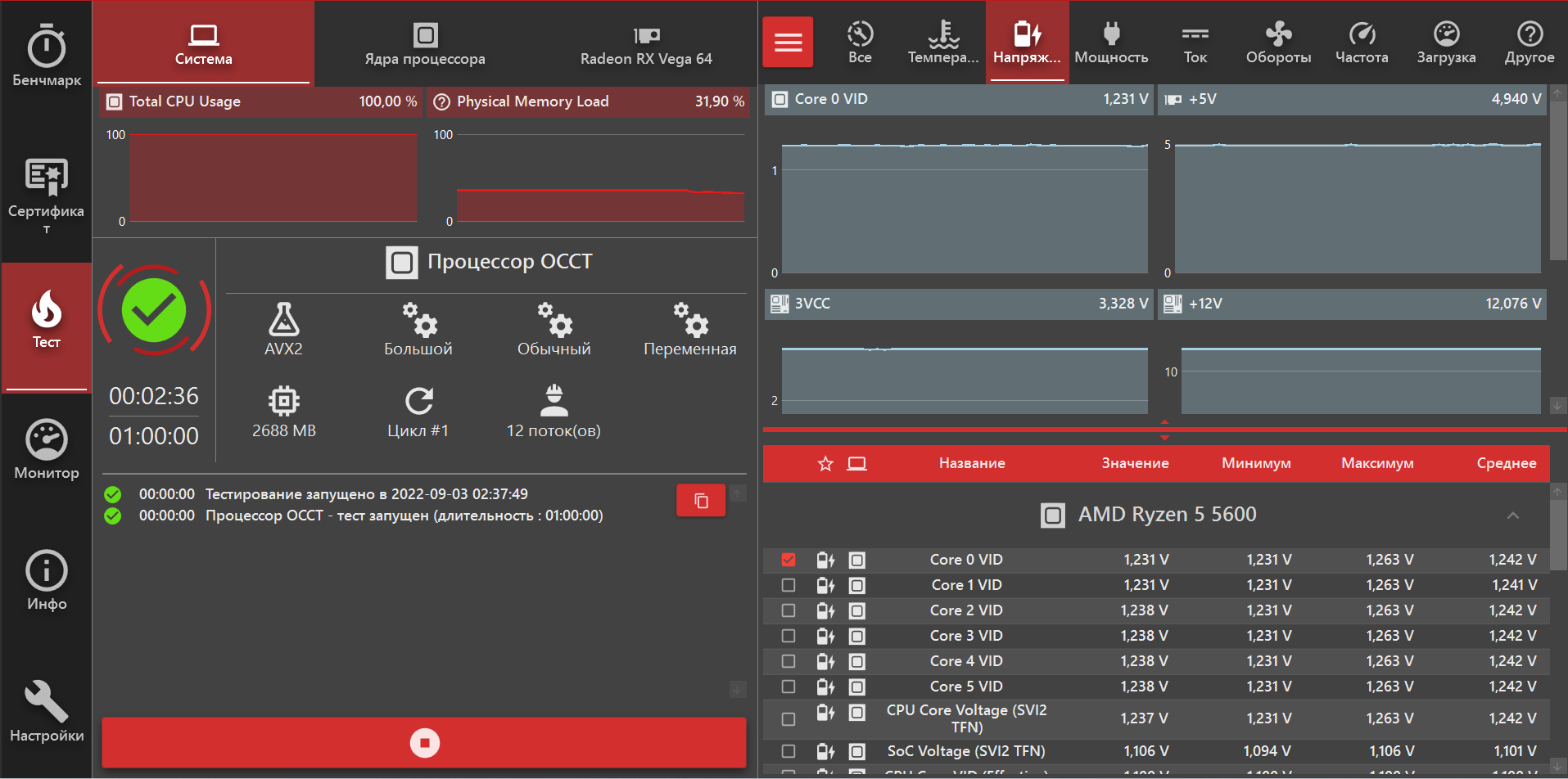Sort sensors by Максимум column
Screen dimensions: 1568x779
coord(1377,463)
